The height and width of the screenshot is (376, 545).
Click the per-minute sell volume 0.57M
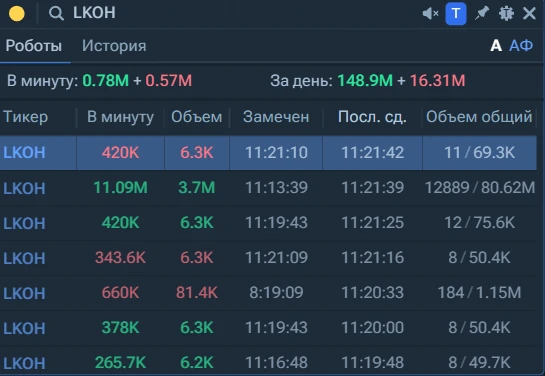tap(169, 81)
